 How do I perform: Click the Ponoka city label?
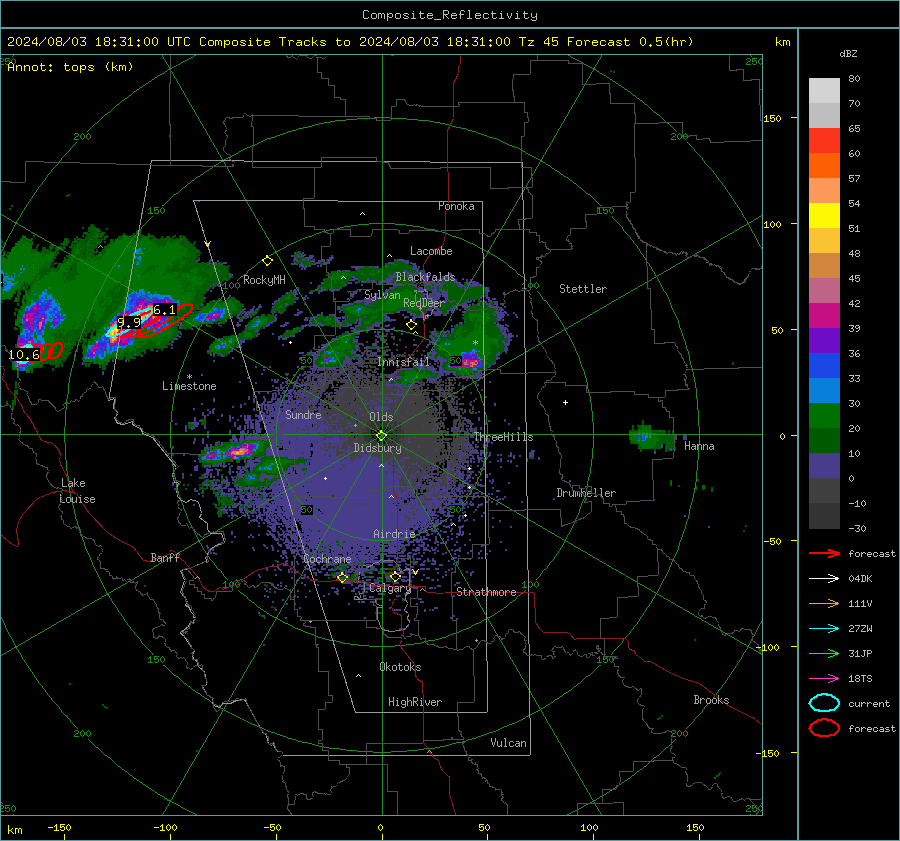click(x=456, y=206)
